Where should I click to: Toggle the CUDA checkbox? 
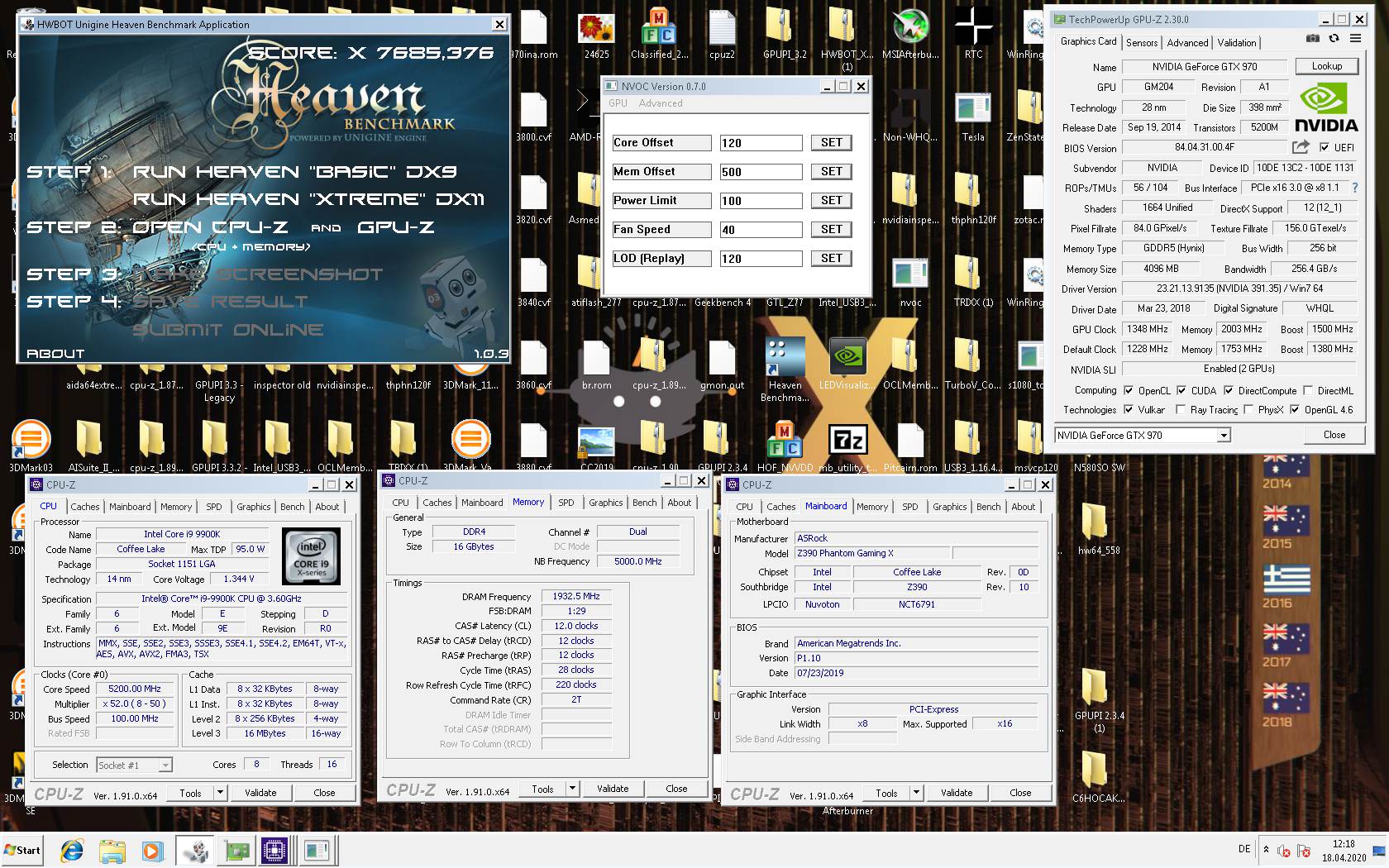tap(1181, 390)
